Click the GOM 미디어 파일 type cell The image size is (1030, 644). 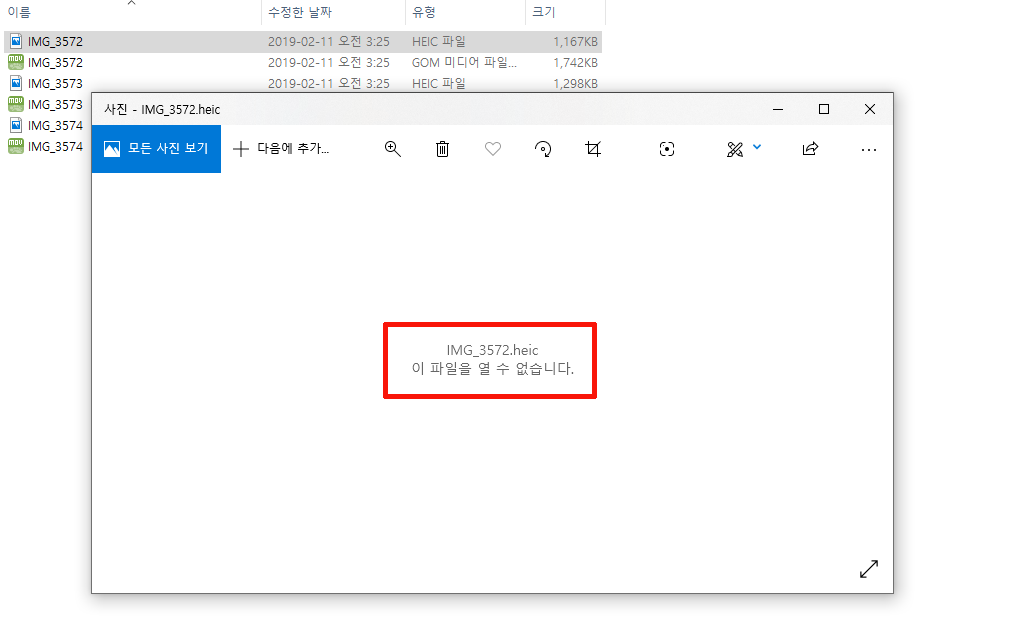pos(464,62)
